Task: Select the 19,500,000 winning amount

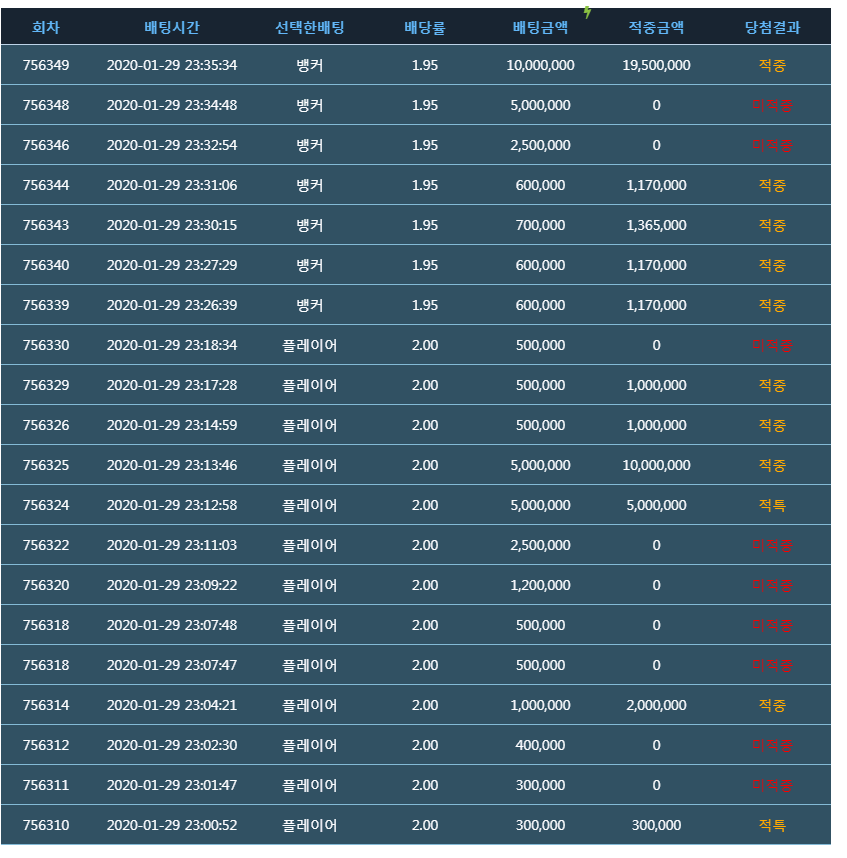Action: pyautogui.click(x=656, y=65)
